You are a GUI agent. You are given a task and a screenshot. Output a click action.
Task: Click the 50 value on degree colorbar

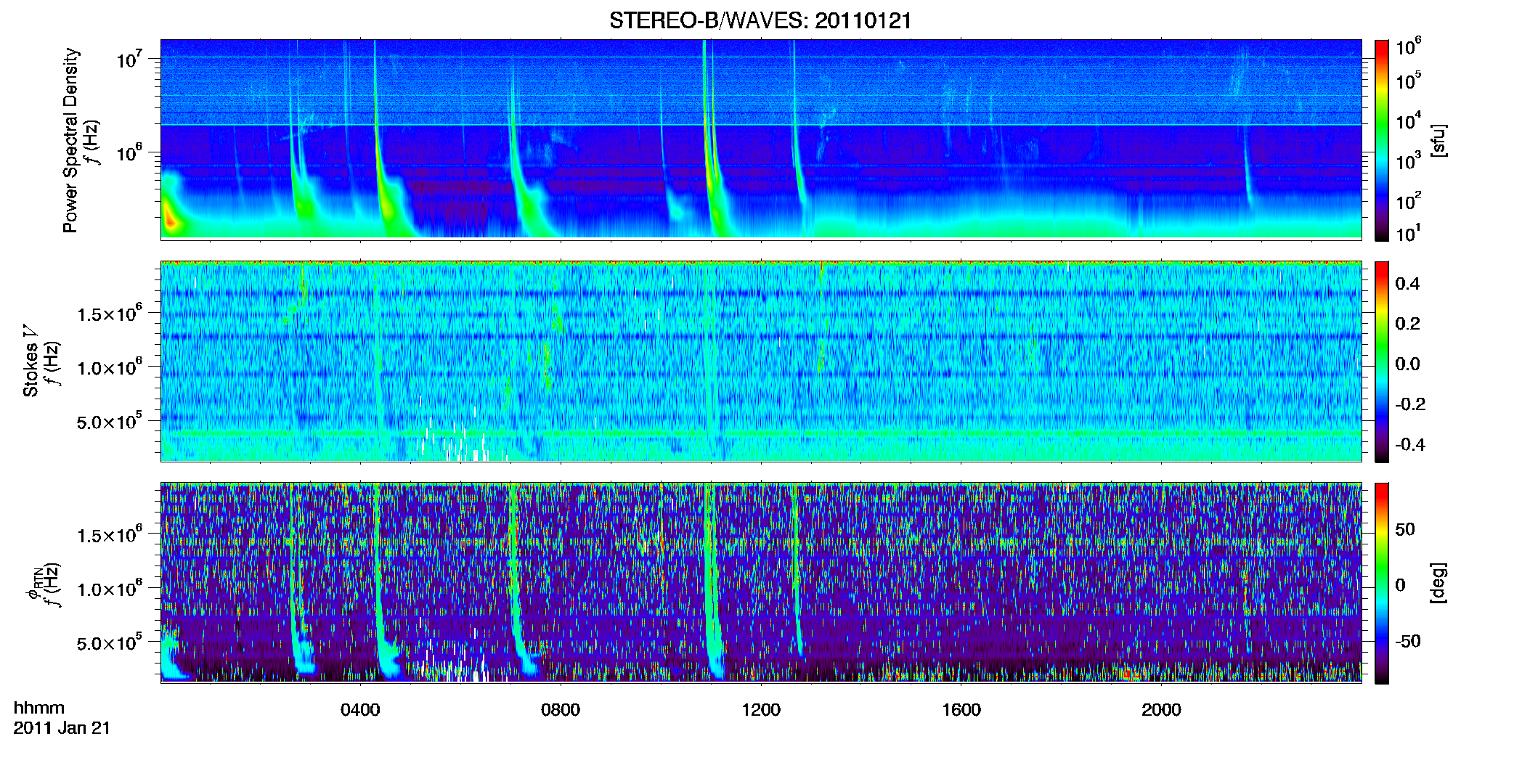[x=1405, y=529]
